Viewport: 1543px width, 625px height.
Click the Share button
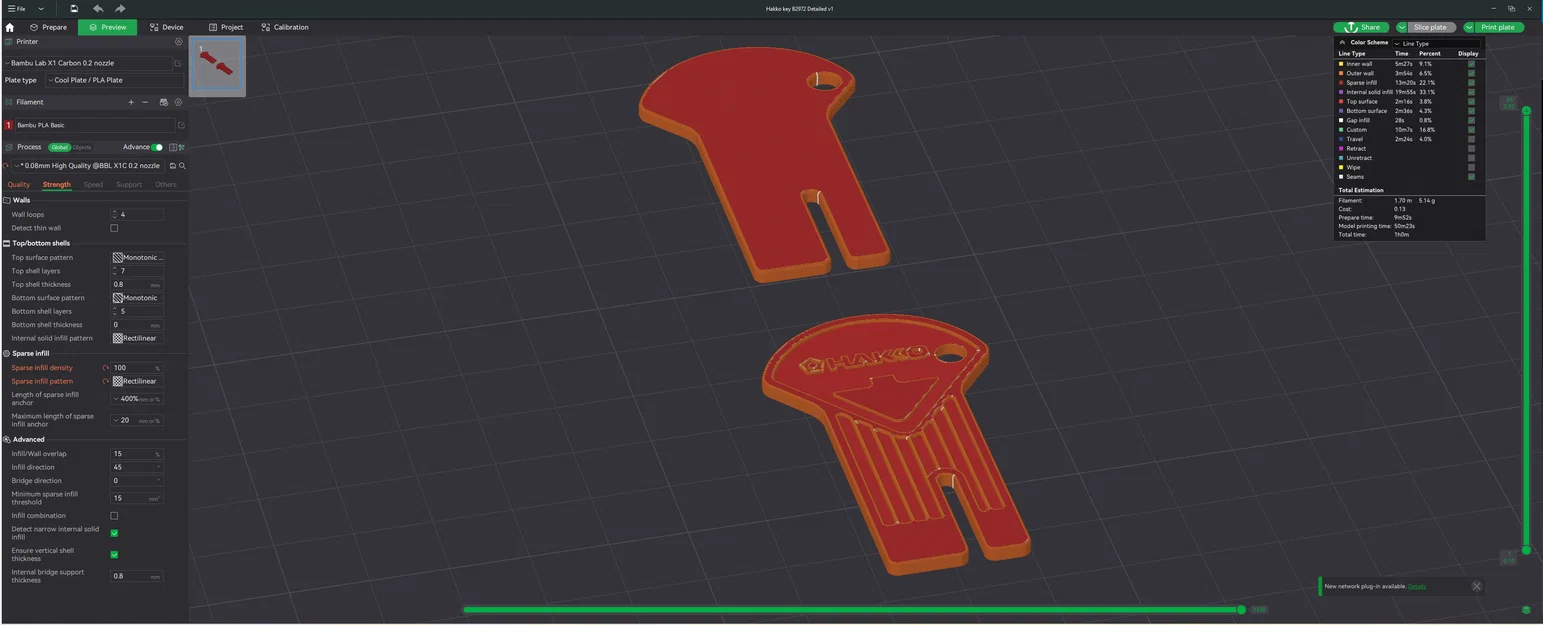pos(1362,27)
